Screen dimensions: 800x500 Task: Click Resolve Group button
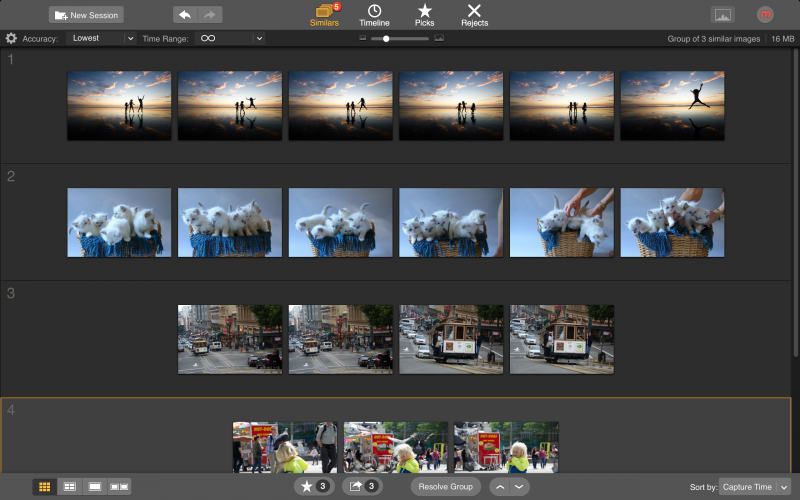tap(445, 486)
